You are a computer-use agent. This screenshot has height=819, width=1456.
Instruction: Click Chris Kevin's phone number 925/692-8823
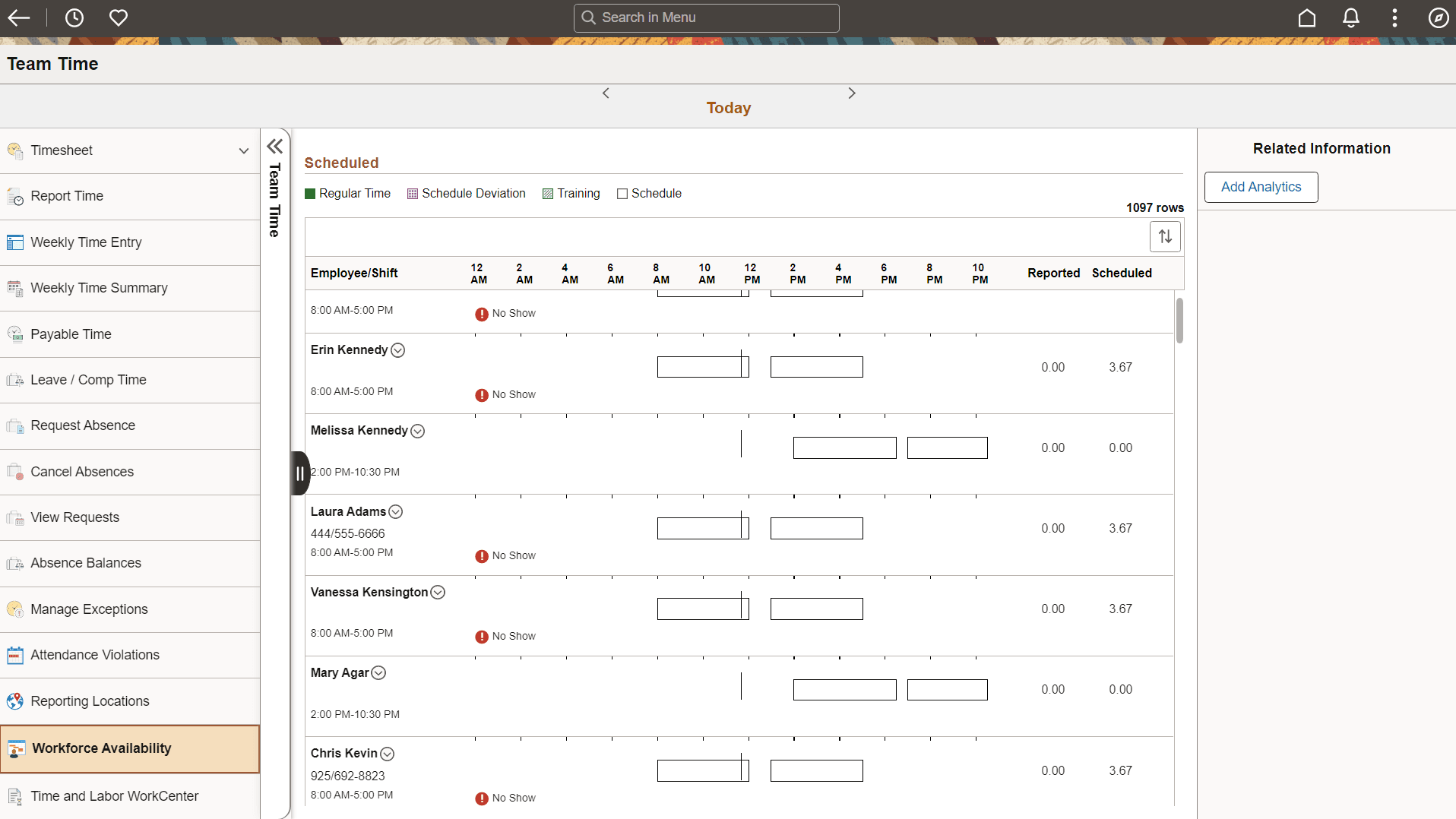tap(348, 776)
